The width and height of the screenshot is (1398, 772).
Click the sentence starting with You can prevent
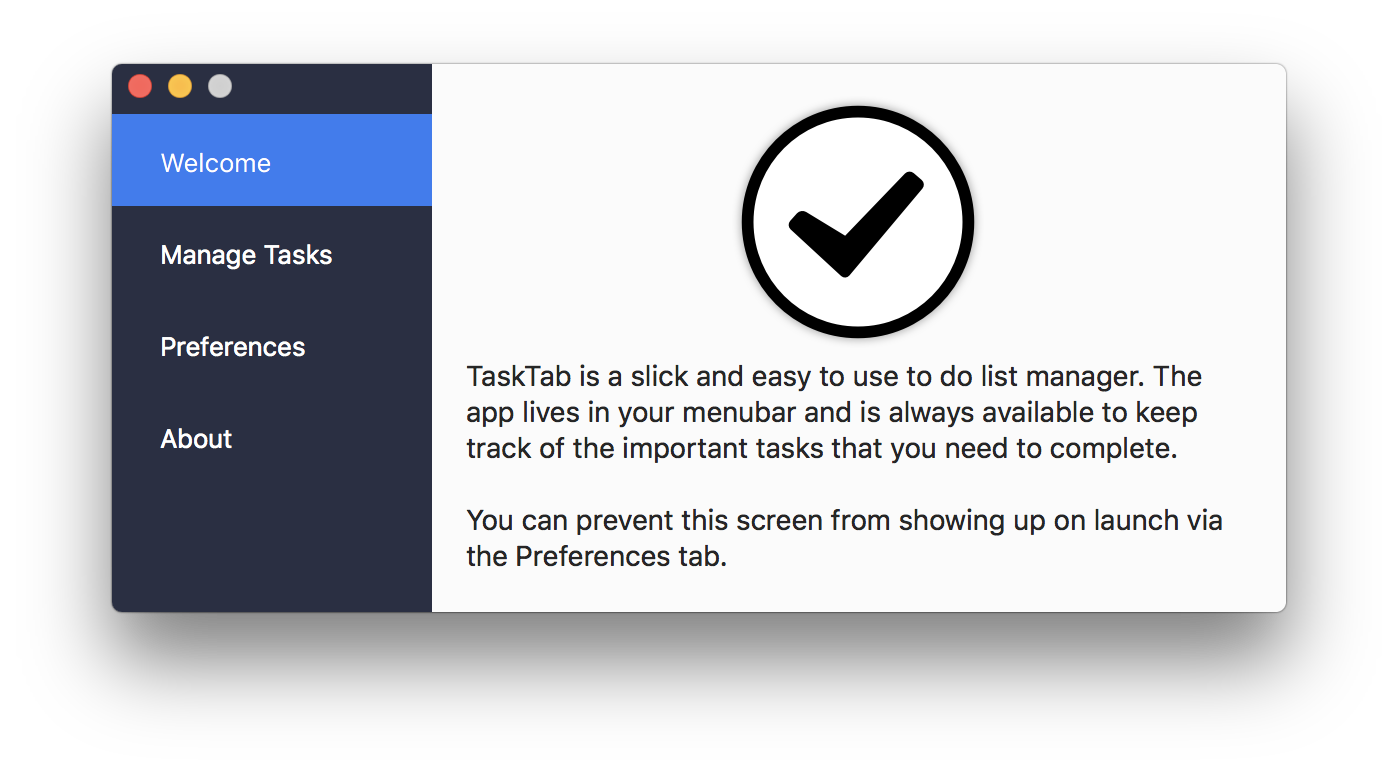845,538
